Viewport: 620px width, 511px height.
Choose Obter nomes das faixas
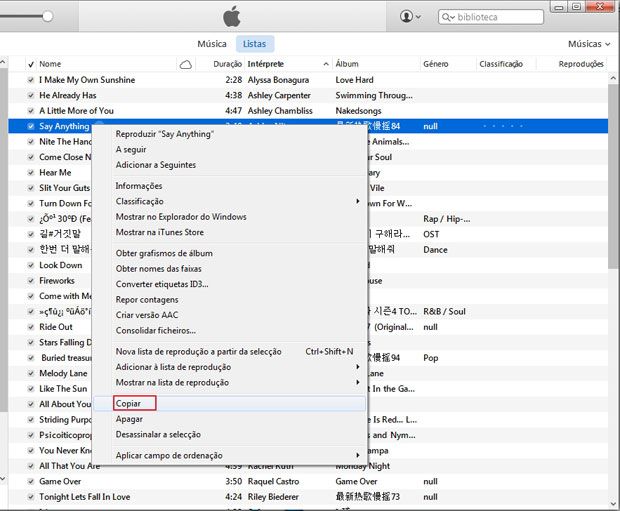pos(159,269)
